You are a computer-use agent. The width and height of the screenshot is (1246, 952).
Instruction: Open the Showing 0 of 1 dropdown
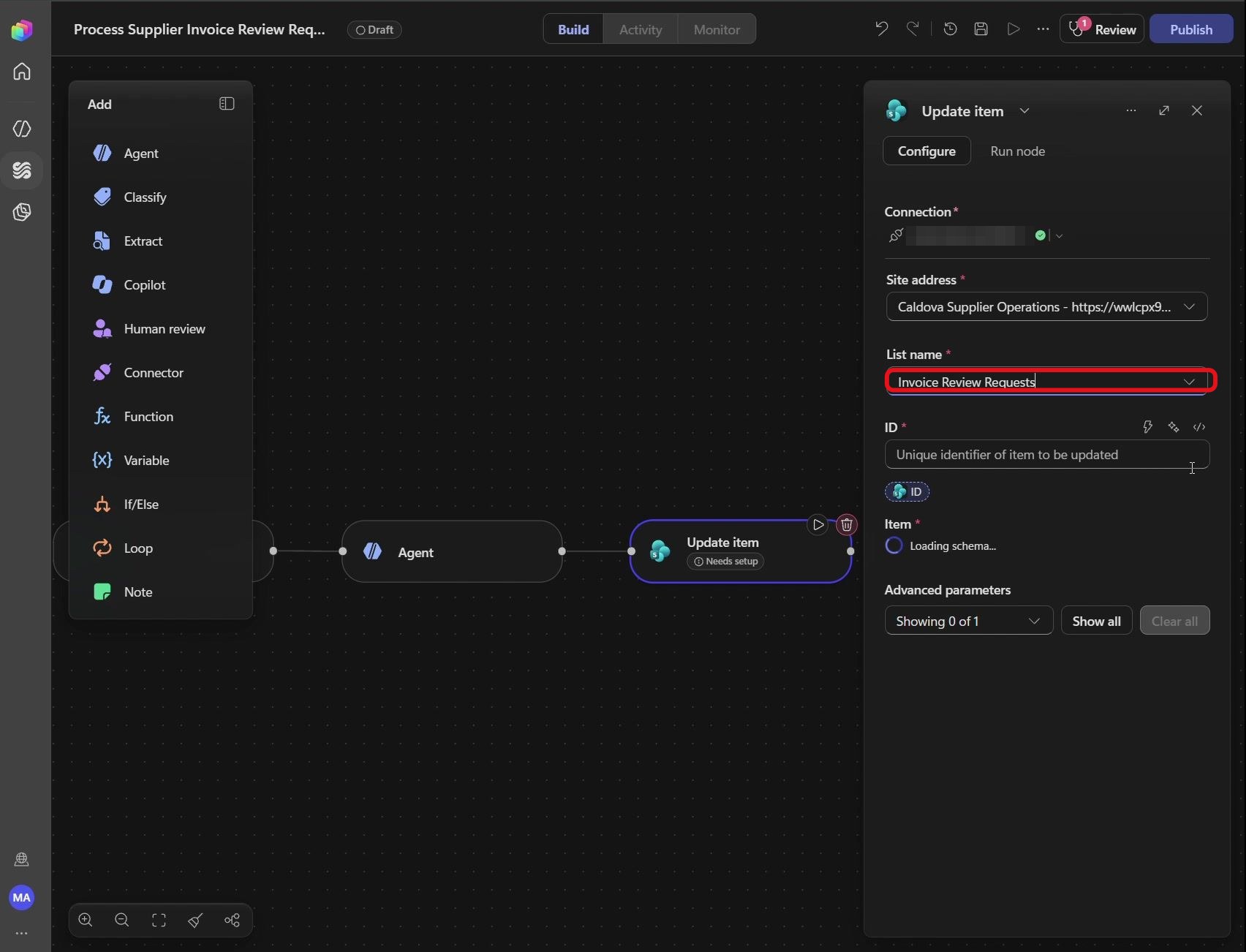pyautogui.click(x=969, y=621)
